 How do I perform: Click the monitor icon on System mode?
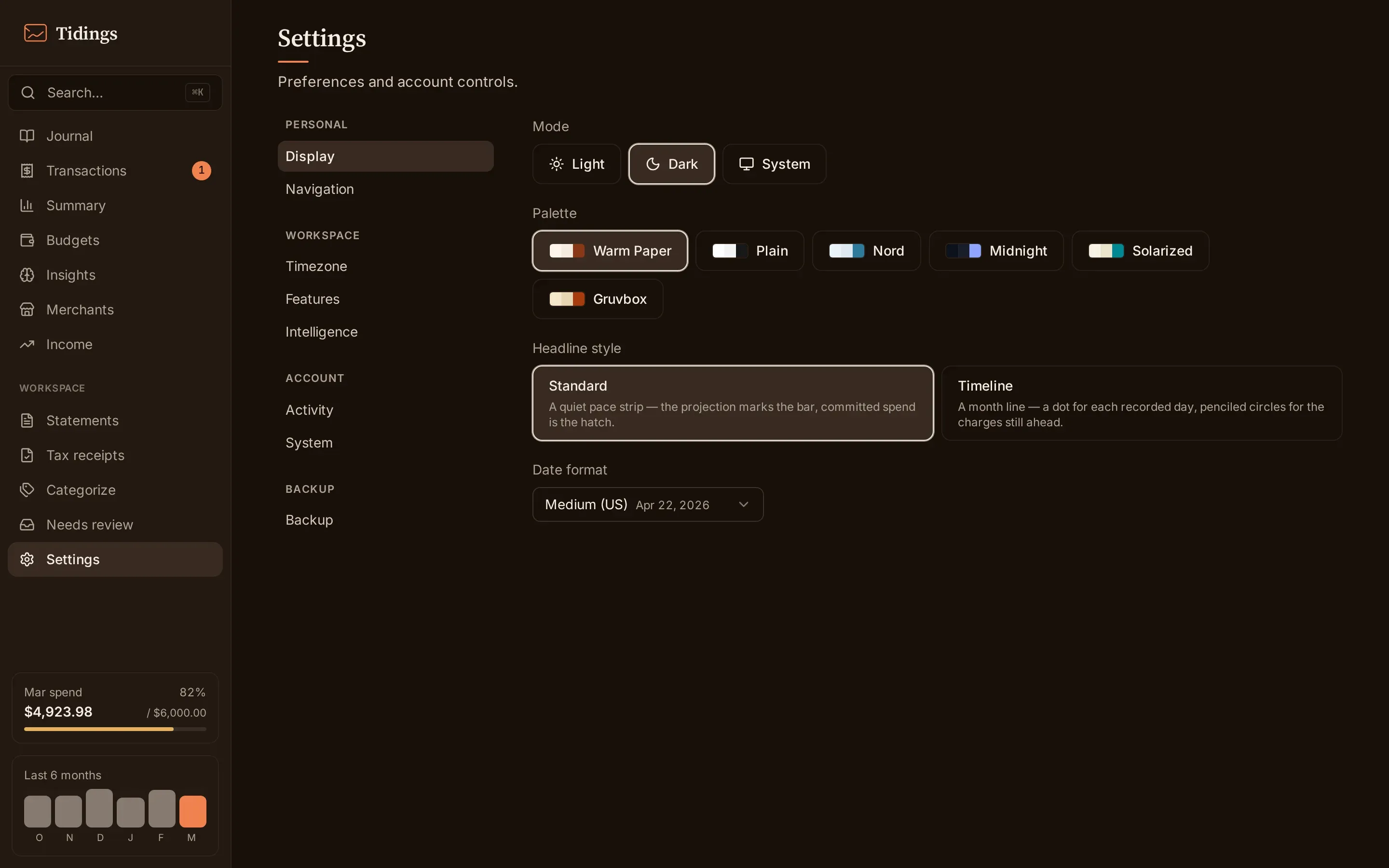746,164
